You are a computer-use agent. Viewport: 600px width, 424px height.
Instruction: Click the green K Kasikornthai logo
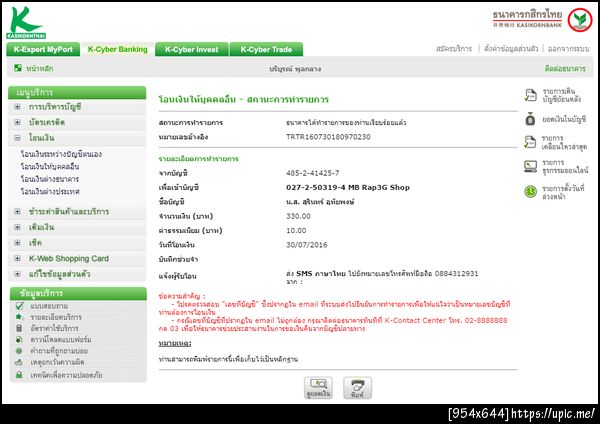click(26, 23)
